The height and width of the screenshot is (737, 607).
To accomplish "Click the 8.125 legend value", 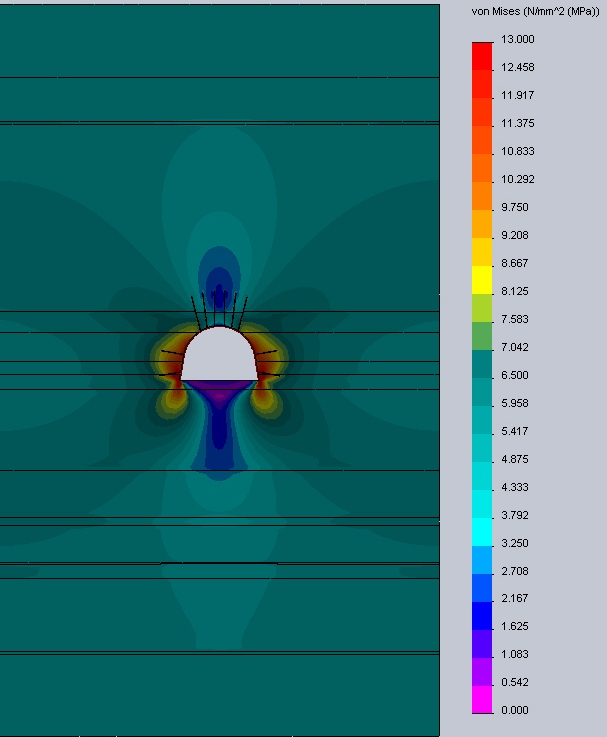I will (x=515, y=291).
